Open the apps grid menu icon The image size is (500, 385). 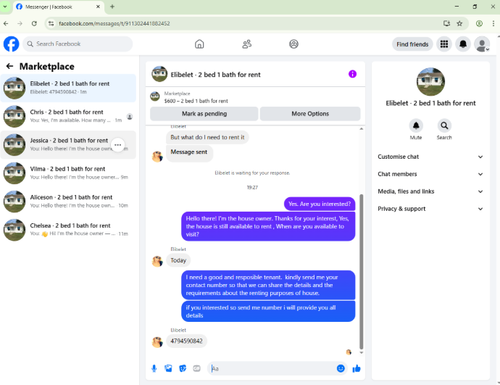point(444,44)
